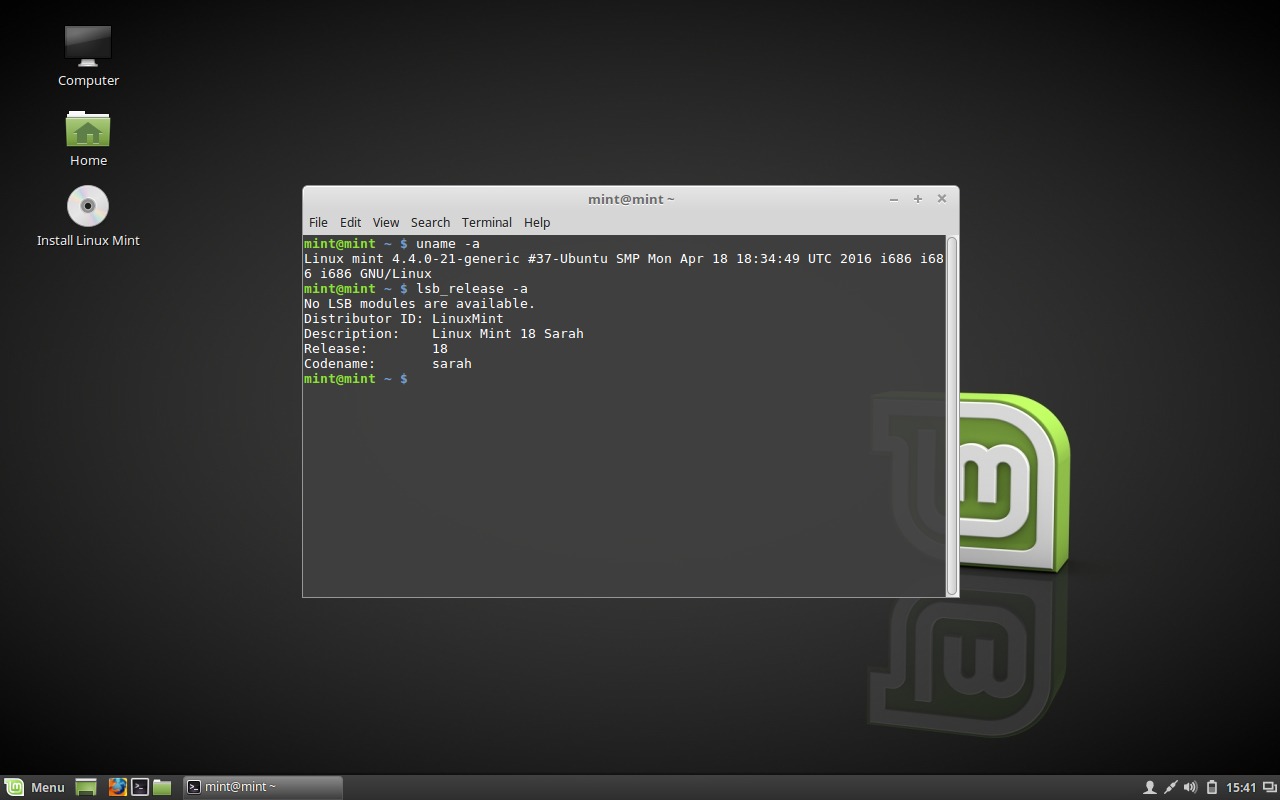
Task: Click the window list tray icon
Action: [x=1269, y=787]
